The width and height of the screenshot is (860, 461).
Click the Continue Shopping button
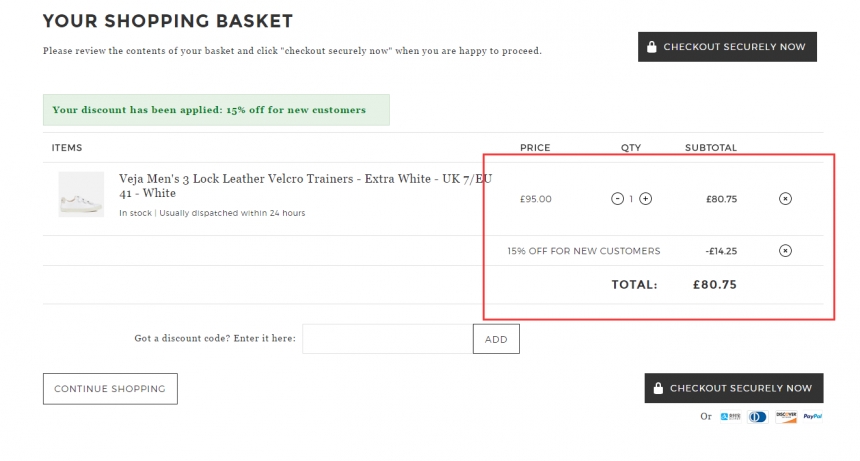(110, 389)
